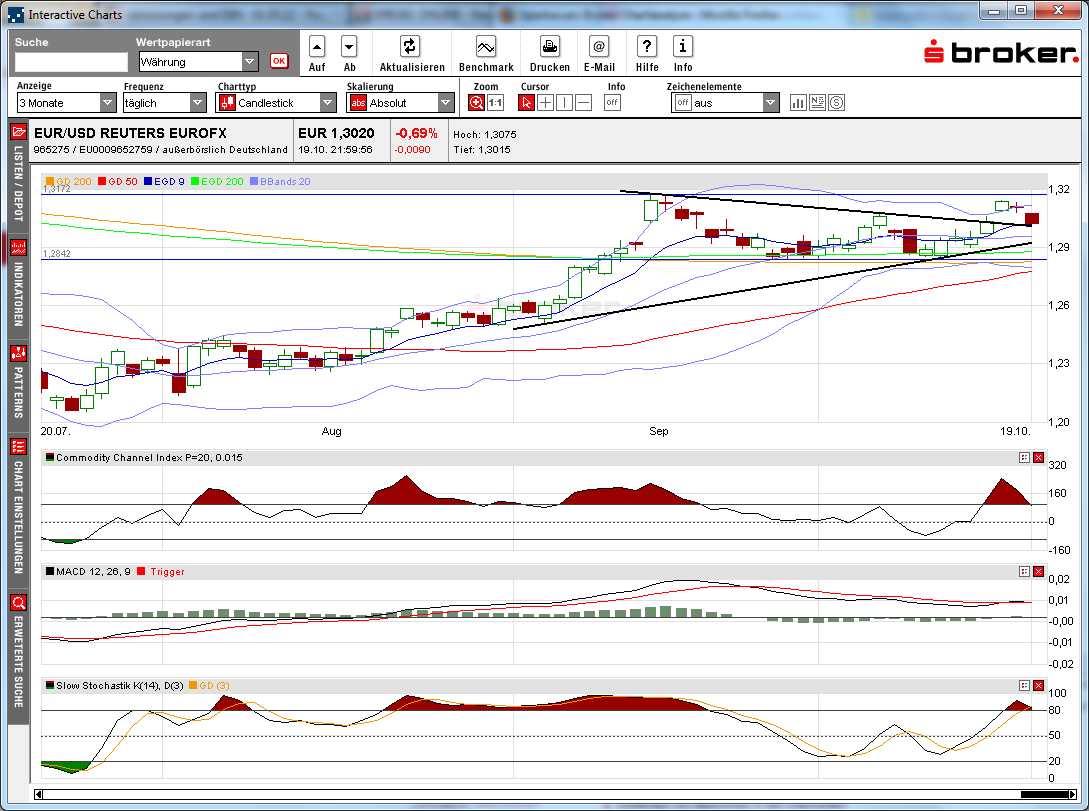The height and width of the screenshot is (811, 1089).
Task: Open the Wertpapierart Währung dropdown
Action: pos(199,62)
